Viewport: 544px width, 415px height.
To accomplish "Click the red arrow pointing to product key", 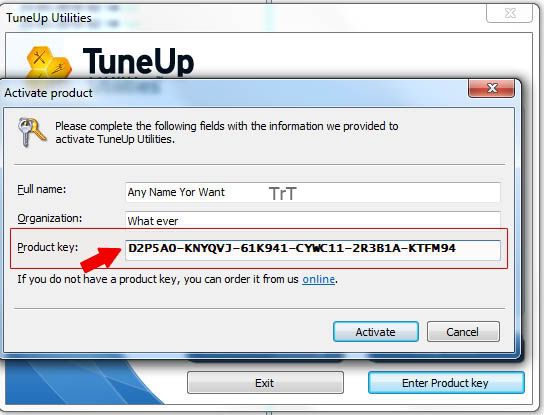I will (100, 259).
